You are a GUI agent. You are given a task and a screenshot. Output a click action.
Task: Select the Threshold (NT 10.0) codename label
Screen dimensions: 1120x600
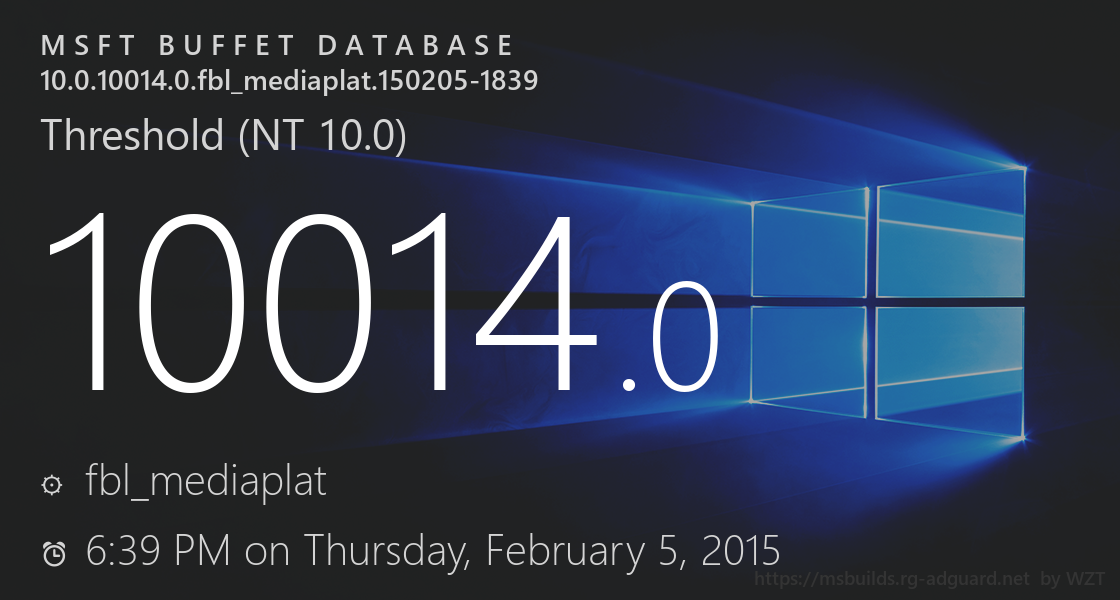[x=223, y=135]
